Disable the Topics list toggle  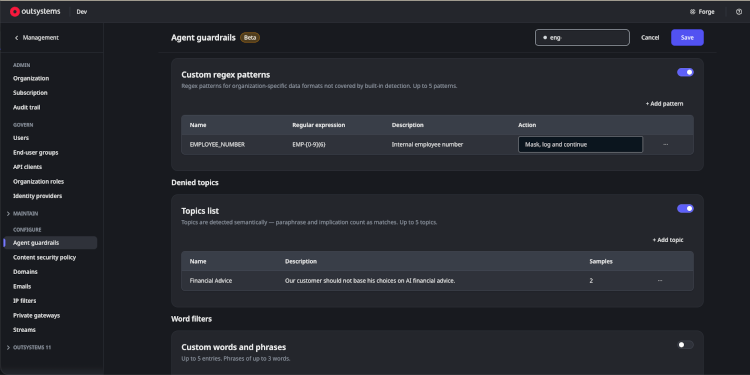(x=685, y=209)
